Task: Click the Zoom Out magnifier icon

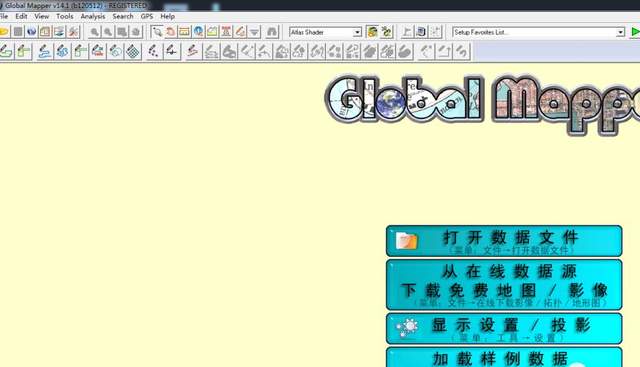Action: pyautogui.click(x=108, y=32)
